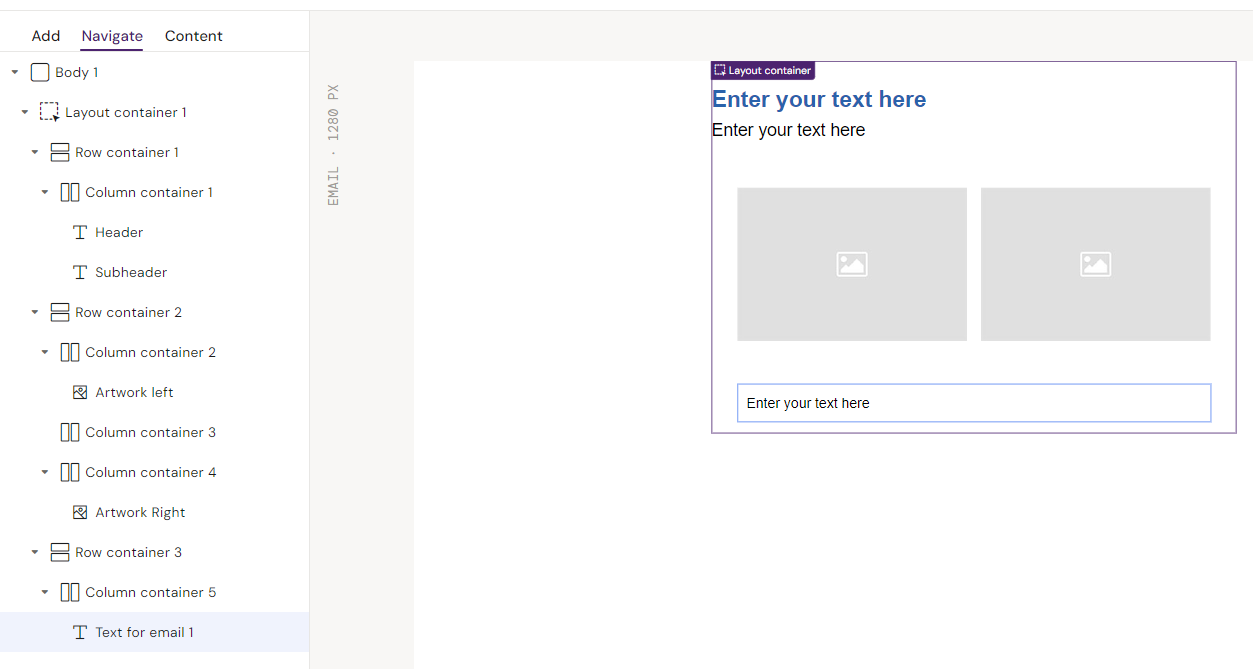This screenshot has width=1253, height=669.
Task: Click the Column container 3 icon
Action: coord(70,432)
